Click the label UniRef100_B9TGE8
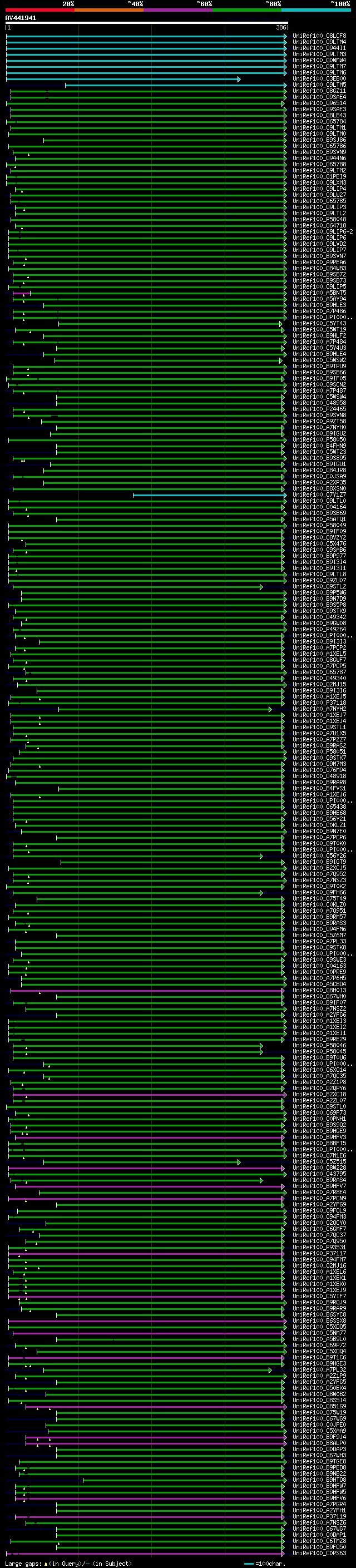This screenshot has width=356, height=1568. (319, 1461)
